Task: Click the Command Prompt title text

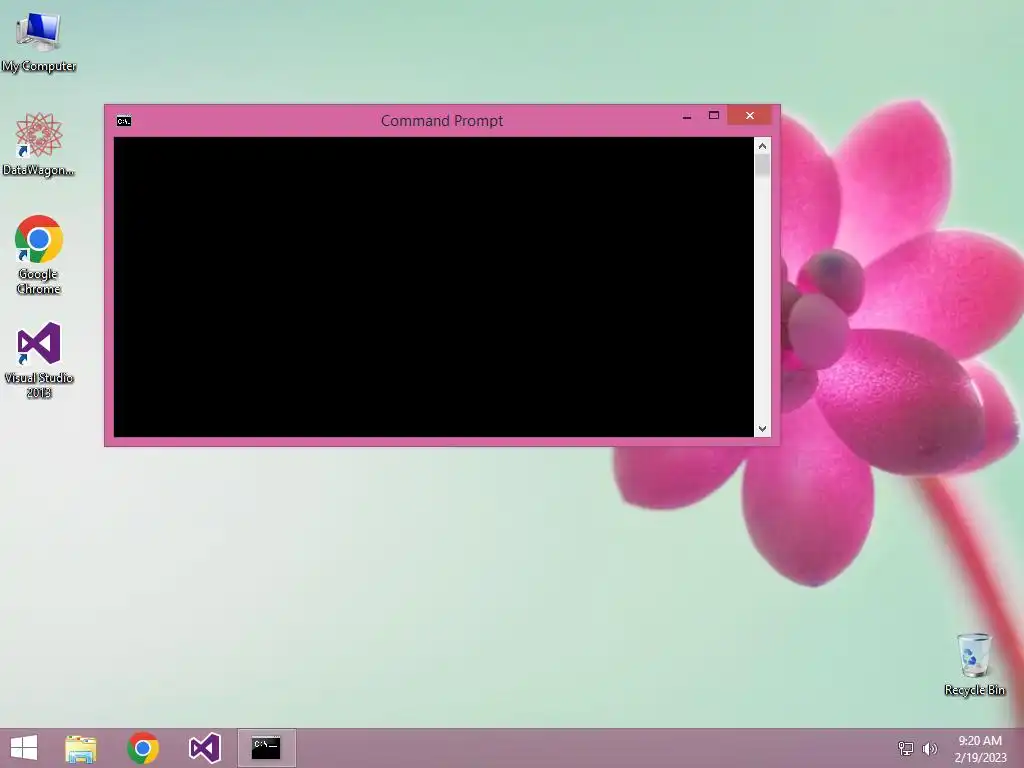Action: click(x=442, y=121)
